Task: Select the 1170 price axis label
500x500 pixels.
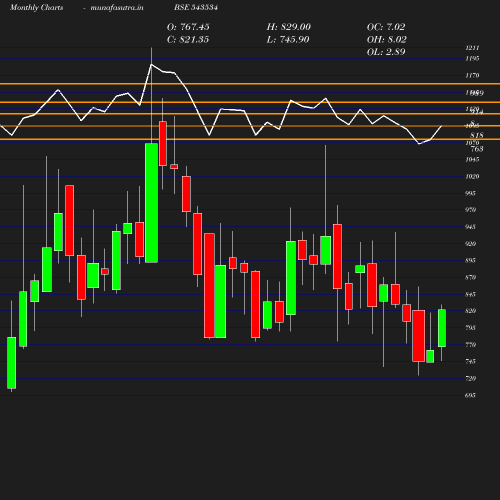Action: click(472, 76)
